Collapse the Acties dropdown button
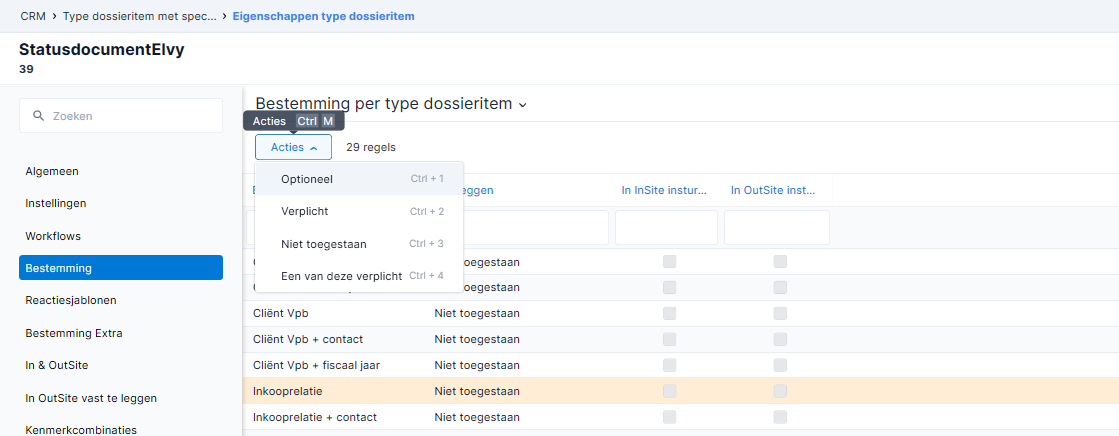 point(293,147)
